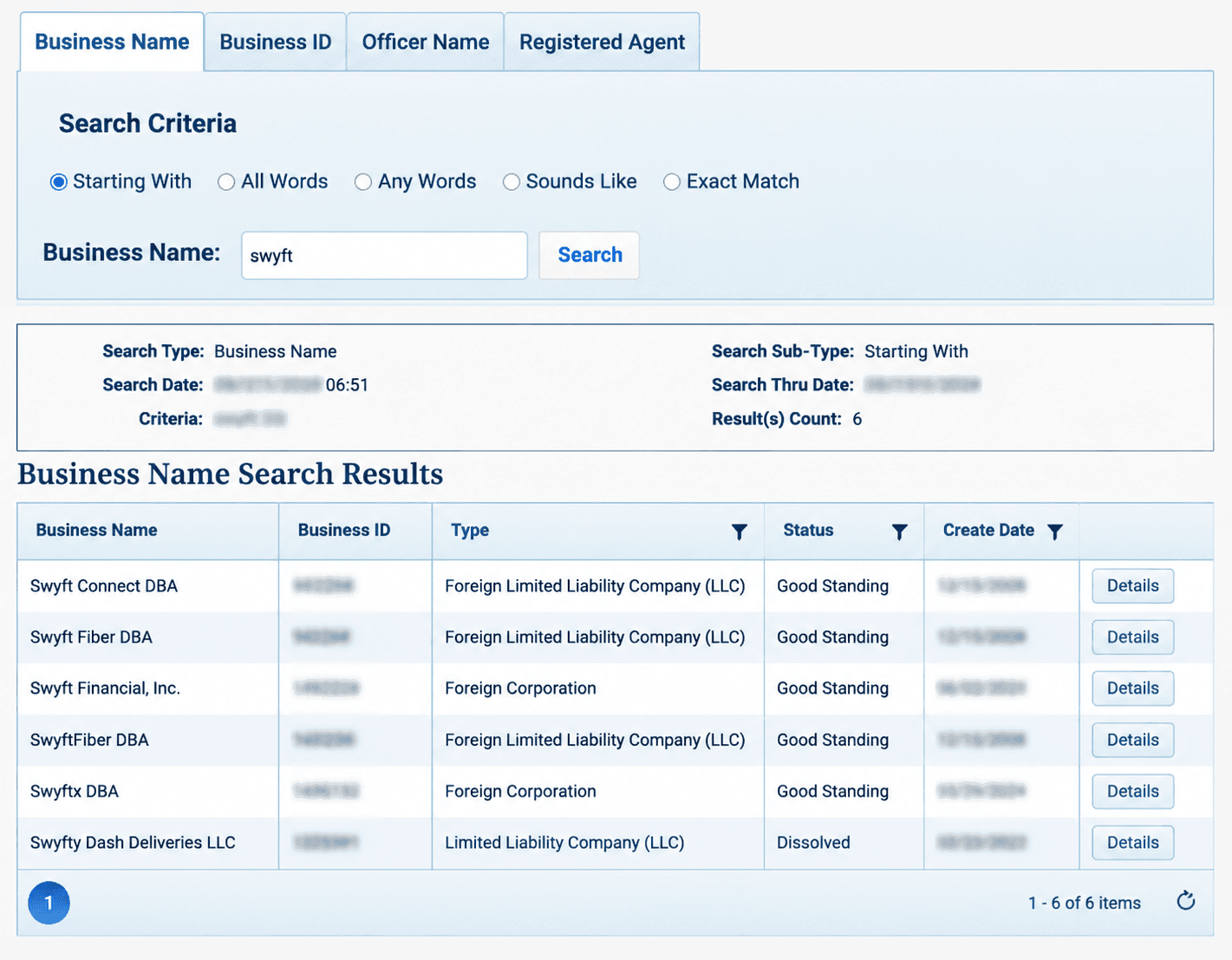Select the Any Words radio button
The height and width of the screenshot is (960, 1232).
click(x=363, y=182)
